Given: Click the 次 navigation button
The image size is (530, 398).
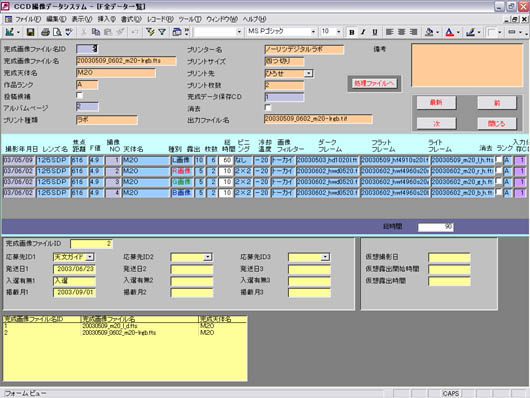Looking at the screenshot, I should pos(436,123).
